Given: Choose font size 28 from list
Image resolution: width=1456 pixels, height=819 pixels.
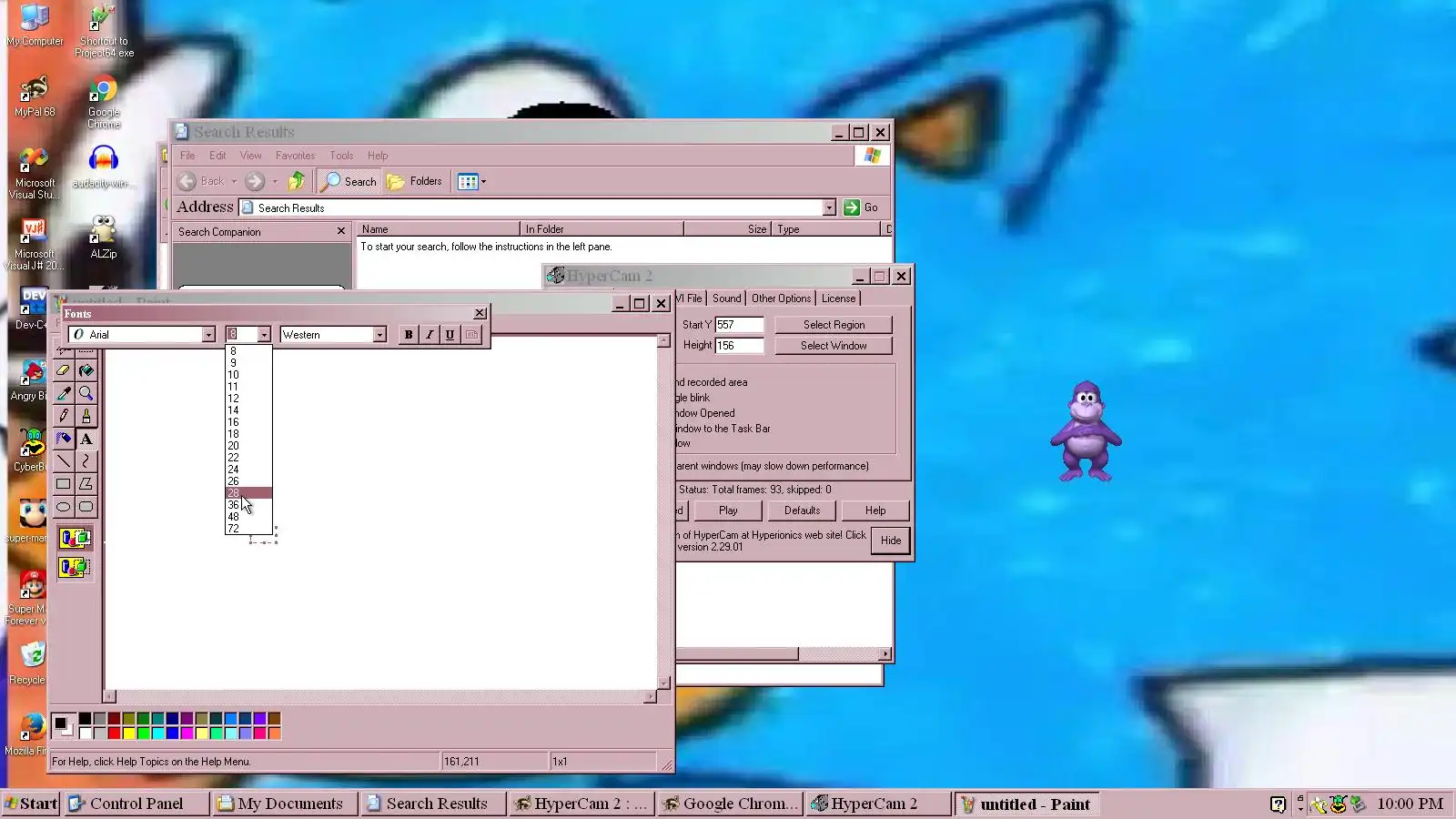Looking at the screenshot, I should coord(248,493).
